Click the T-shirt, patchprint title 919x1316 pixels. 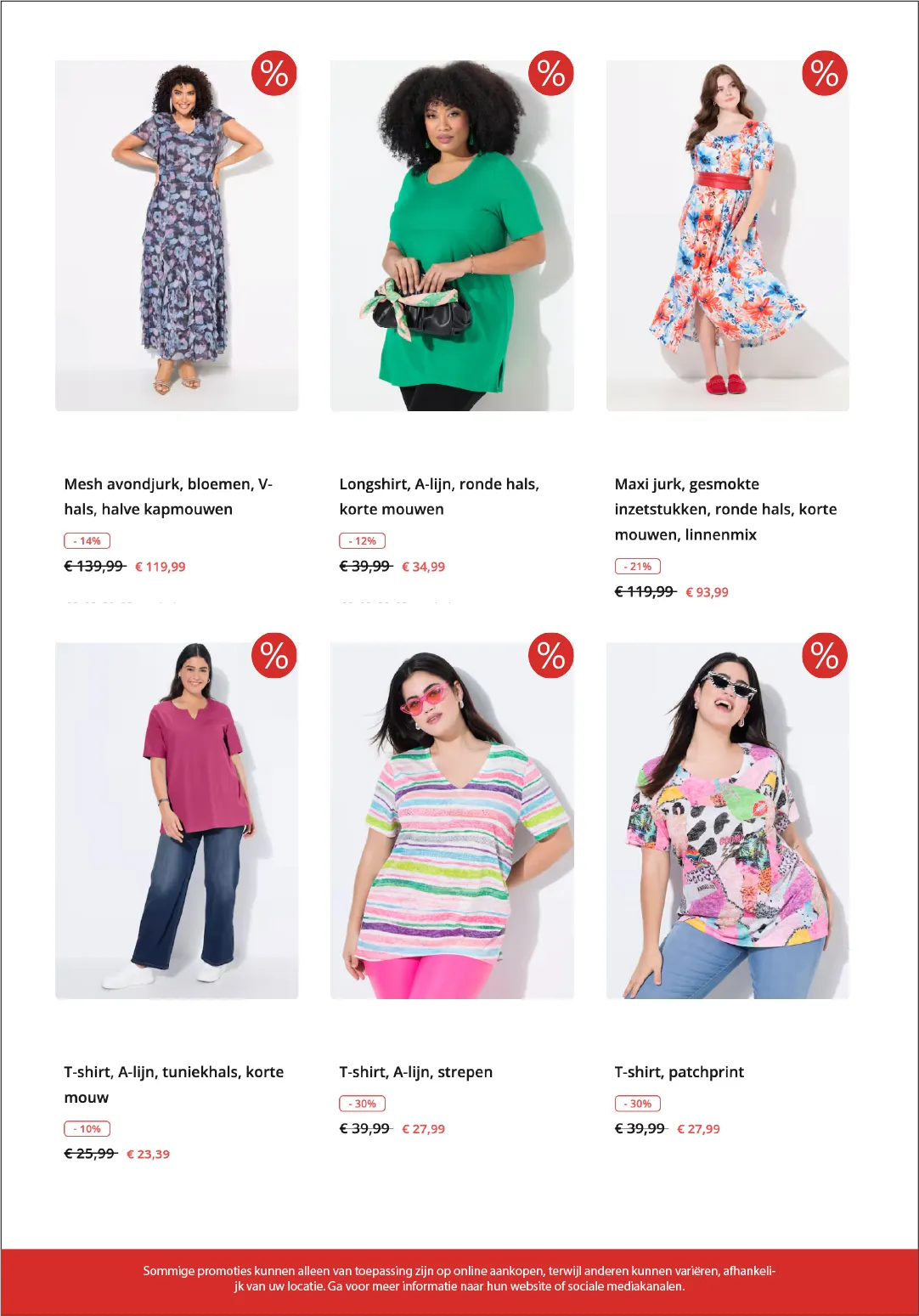[679, 1072]
